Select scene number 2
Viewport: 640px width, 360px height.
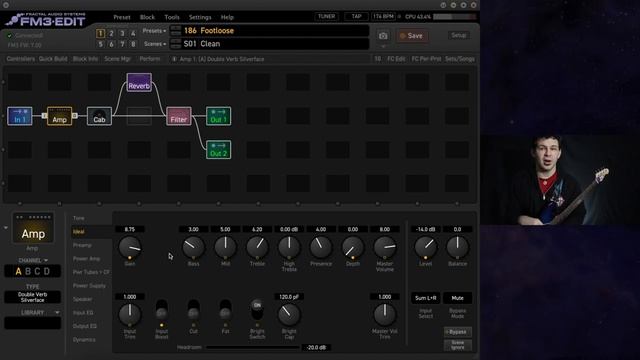pos(111,33)
